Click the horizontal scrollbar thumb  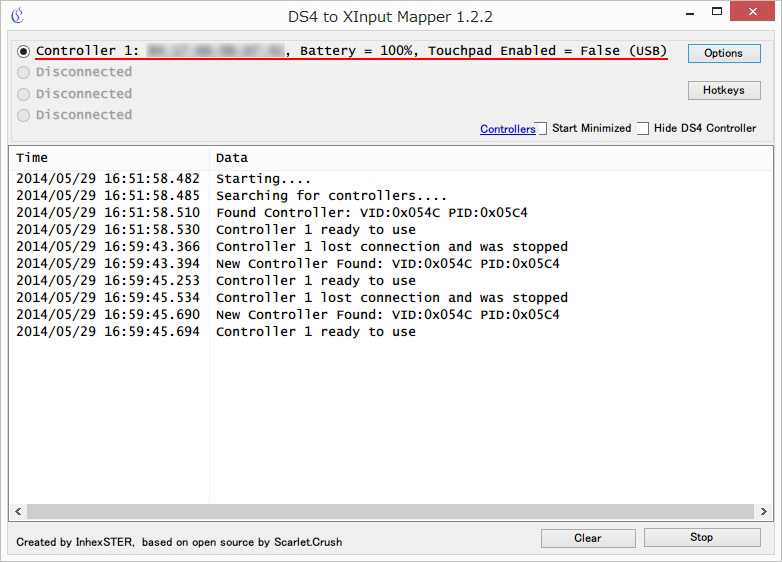click(x=390, y=511)
